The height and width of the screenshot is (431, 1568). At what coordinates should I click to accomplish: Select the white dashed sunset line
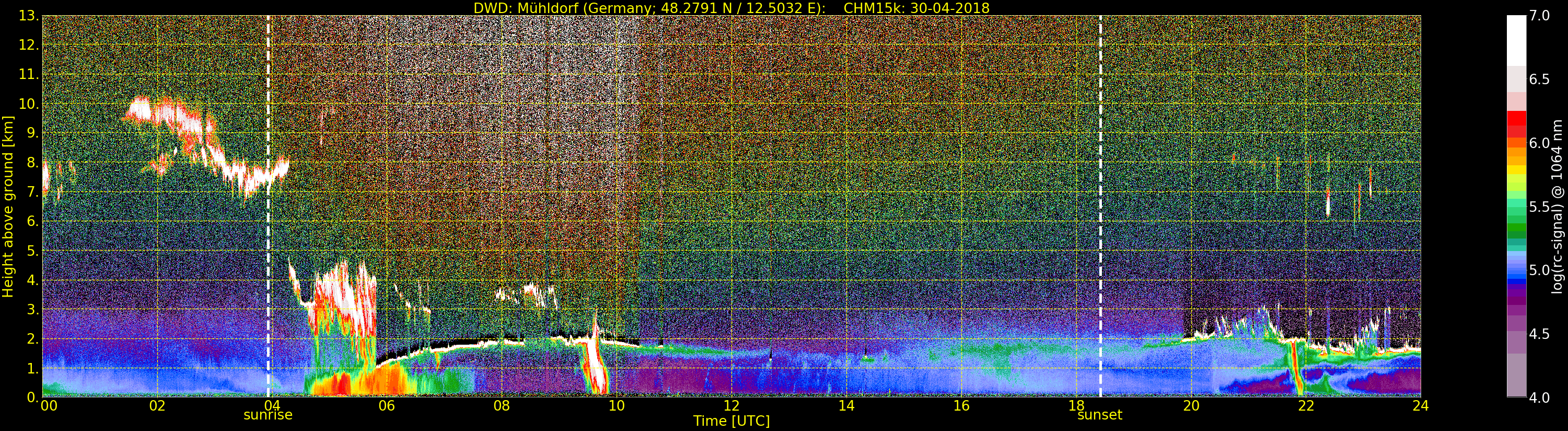pyautogui.click(x=1100, y=207)
